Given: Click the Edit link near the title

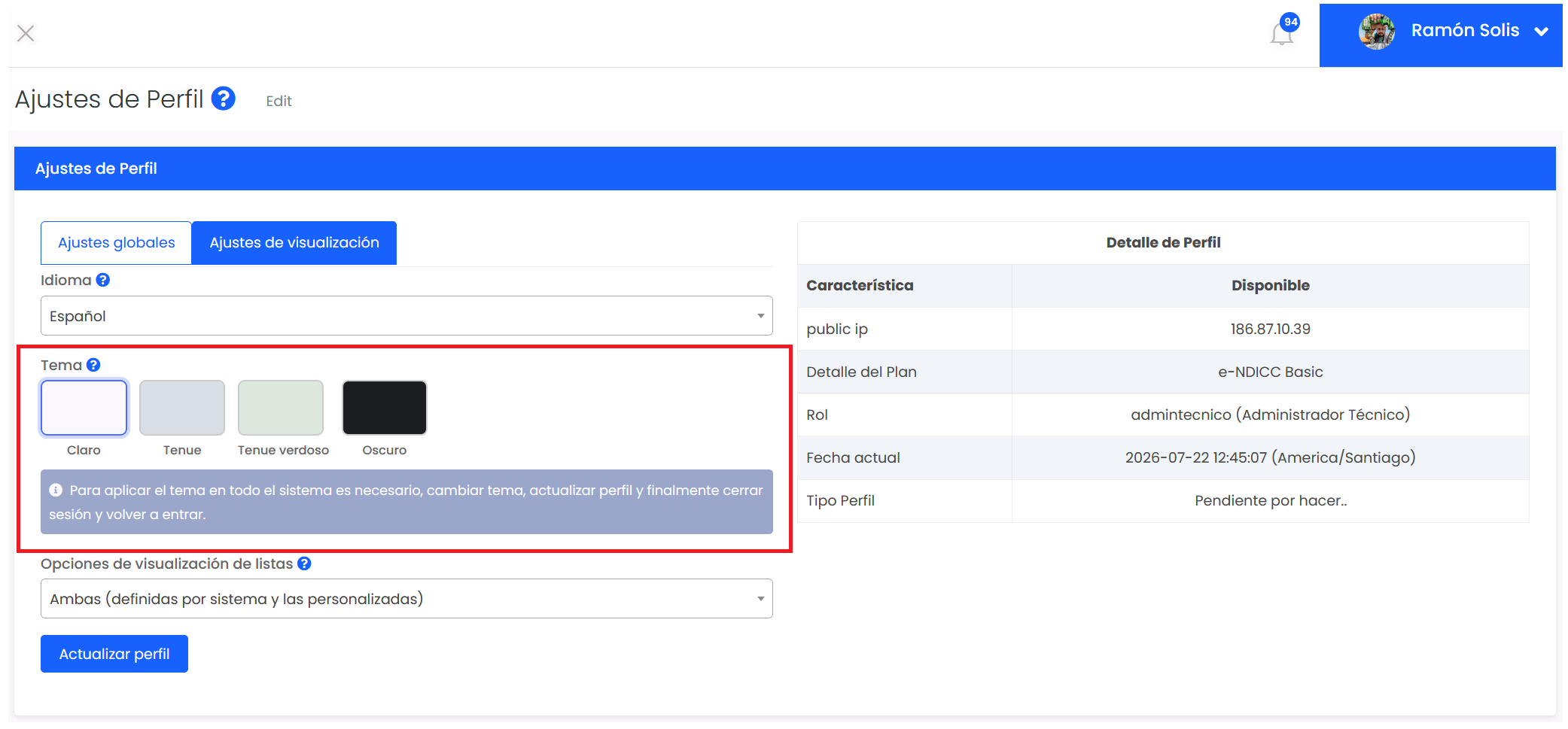Looking at the screenshot, I should [x=279, y=101].
